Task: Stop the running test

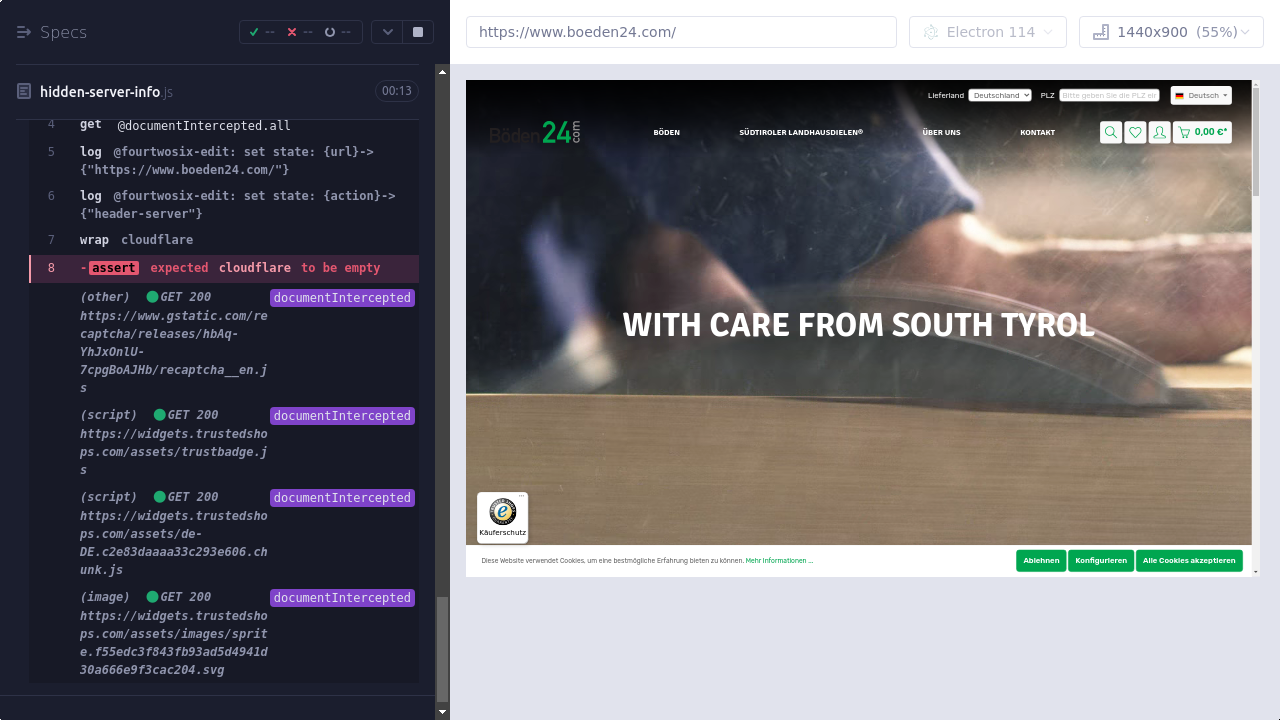Action: 418,32
